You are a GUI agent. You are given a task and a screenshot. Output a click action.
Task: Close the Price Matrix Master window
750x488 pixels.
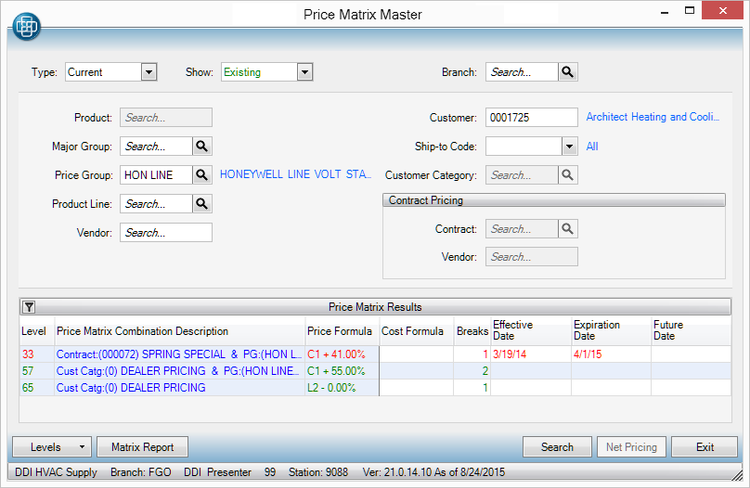722,11
